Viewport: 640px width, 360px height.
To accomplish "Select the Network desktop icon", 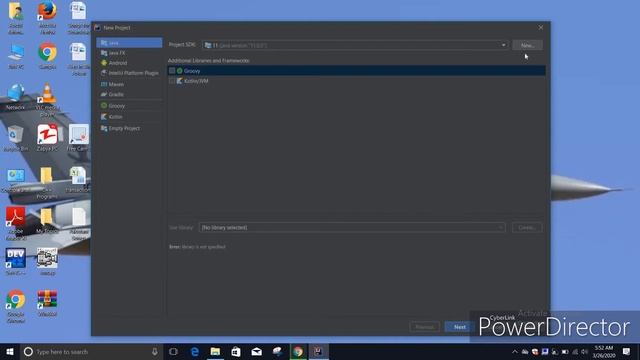I will point(16,97).
